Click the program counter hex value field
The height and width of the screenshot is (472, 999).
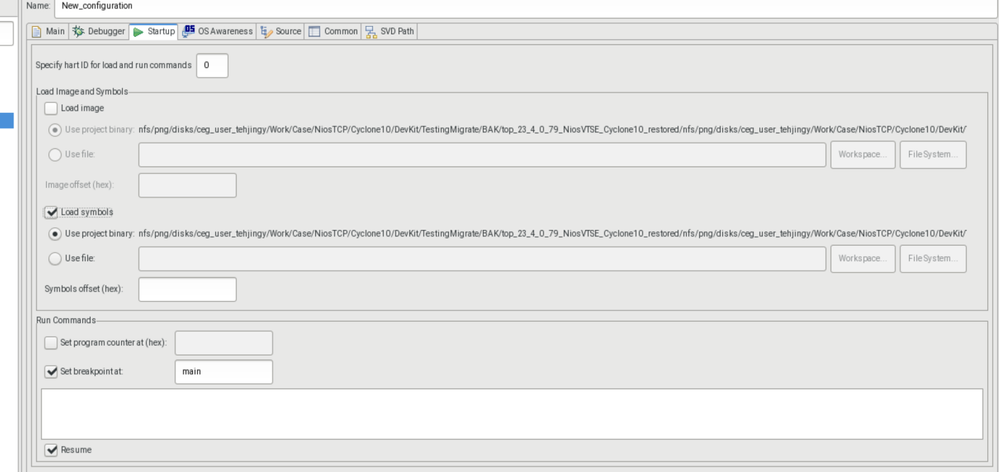point(224,343)
